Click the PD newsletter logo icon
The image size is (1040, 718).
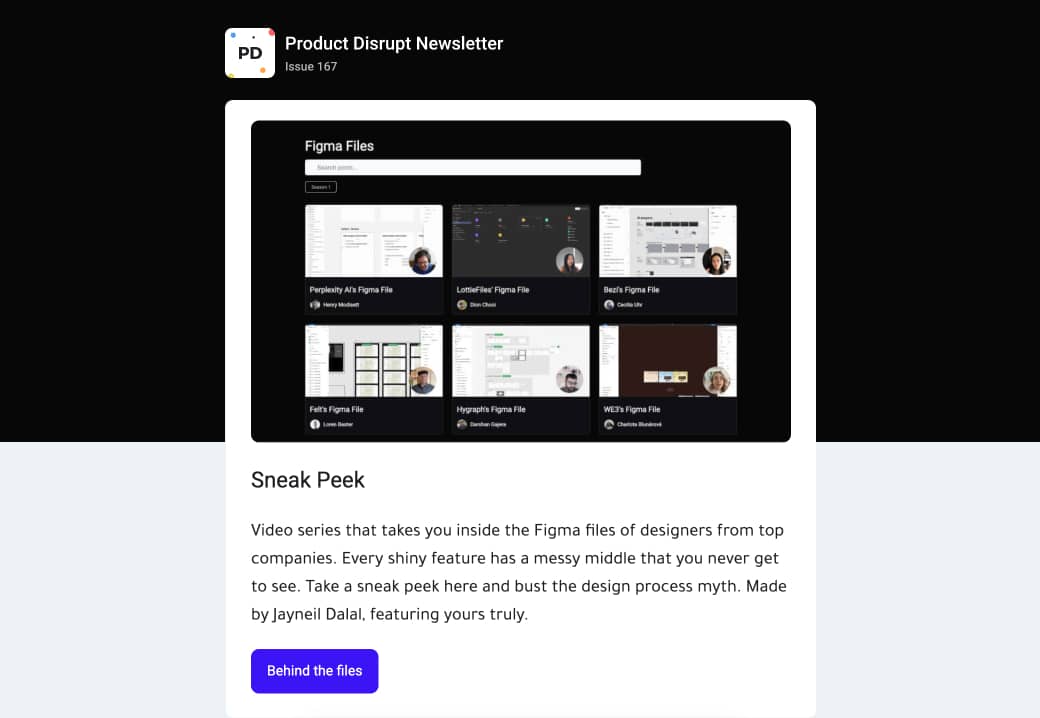249,53
